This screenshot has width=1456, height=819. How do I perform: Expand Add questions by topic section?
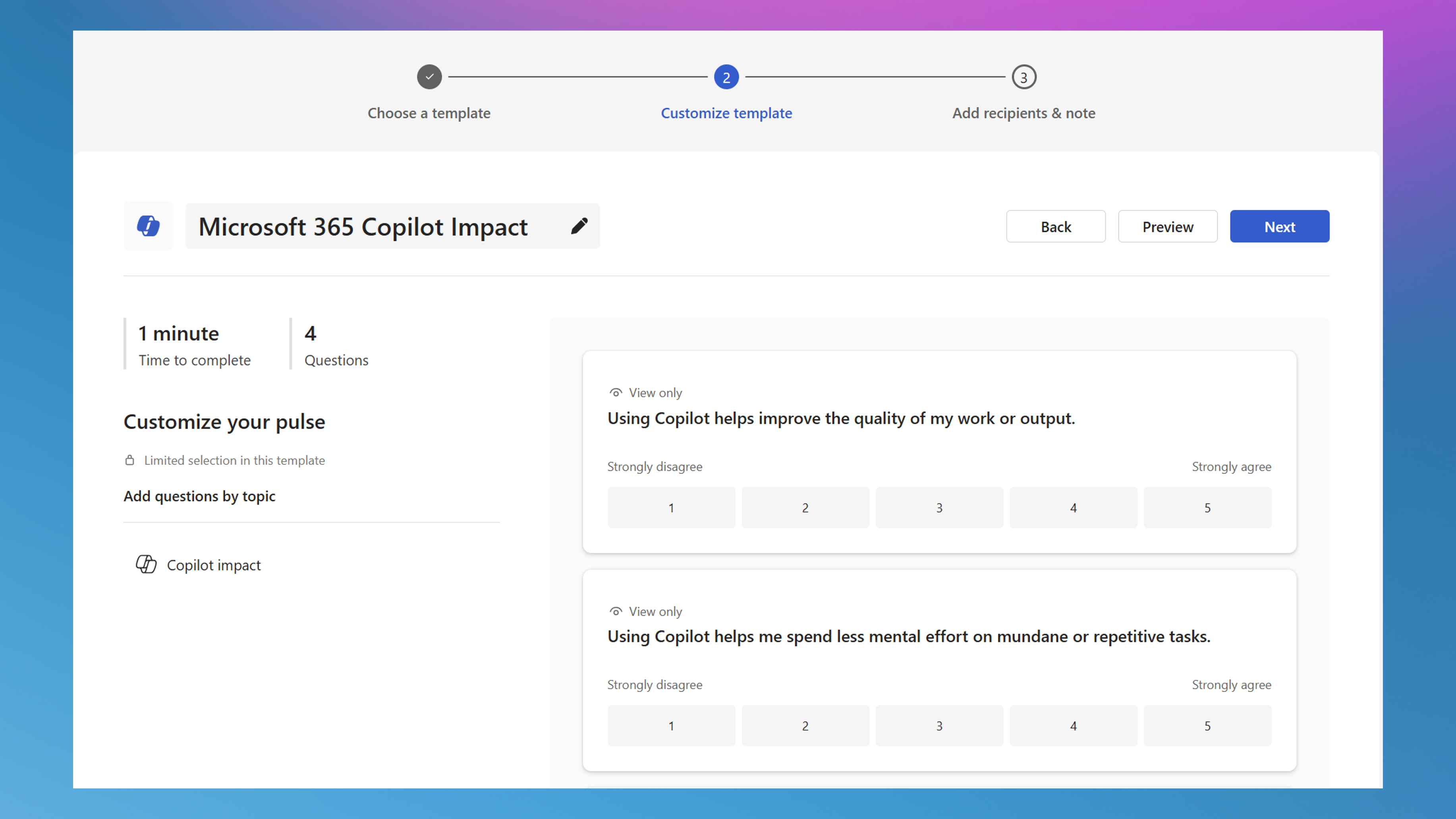(199, 496)
